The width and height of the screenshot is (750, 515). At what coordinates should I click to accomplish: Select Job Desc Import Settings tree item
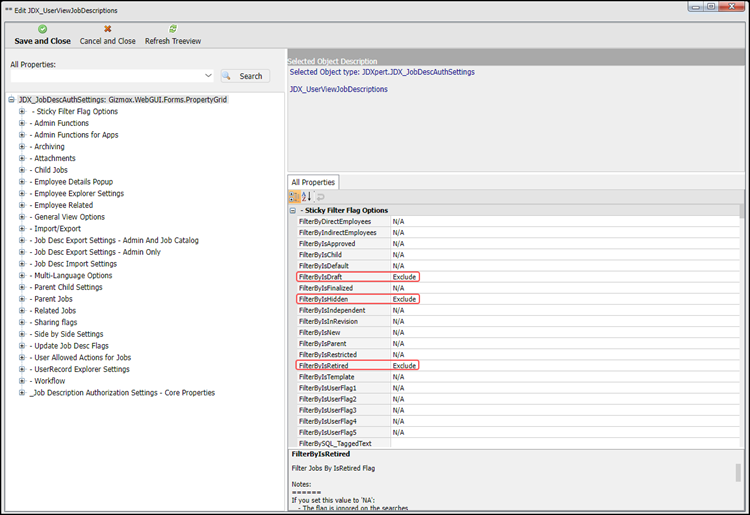[76, 263]
